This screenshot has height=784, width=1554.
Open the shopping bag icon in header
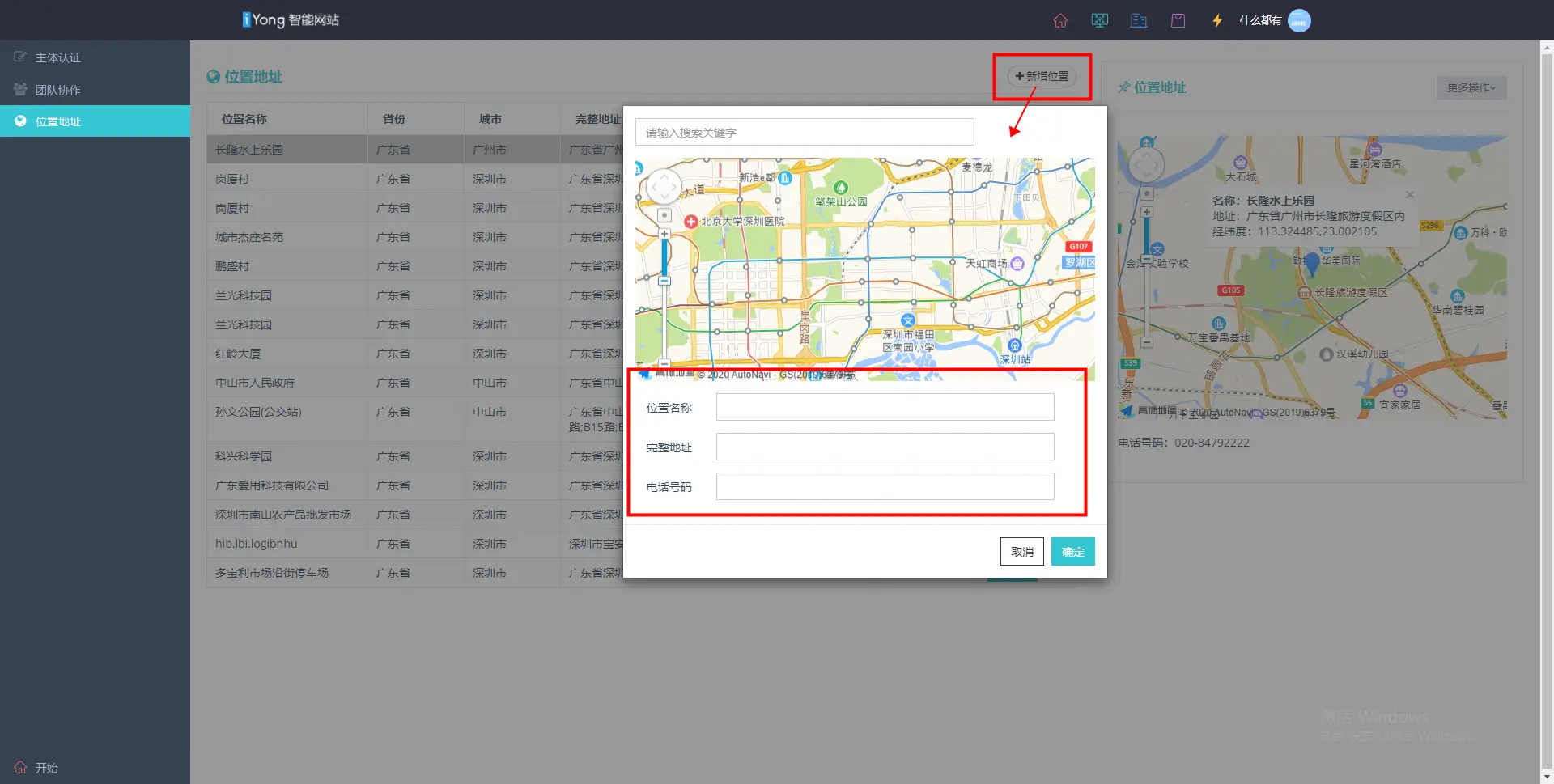coord(1178,20)
